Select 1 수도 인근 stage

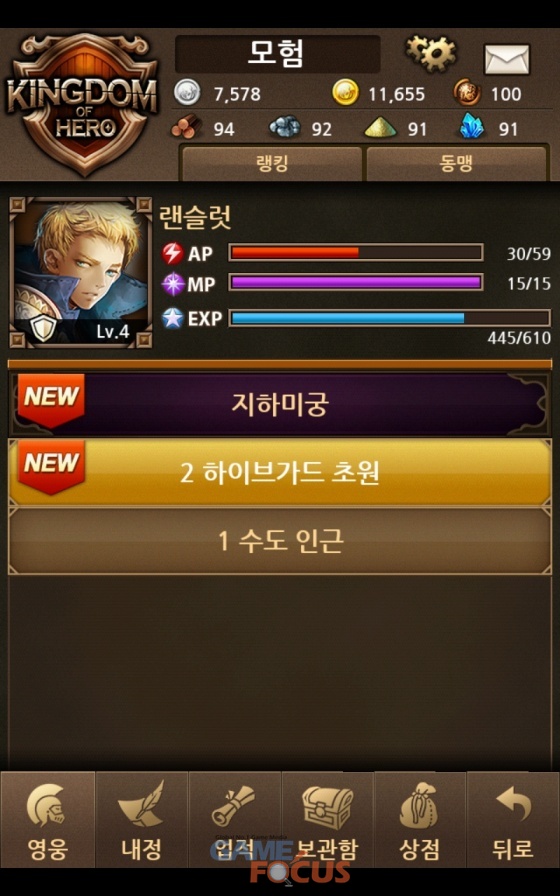[x=280, y=541]
